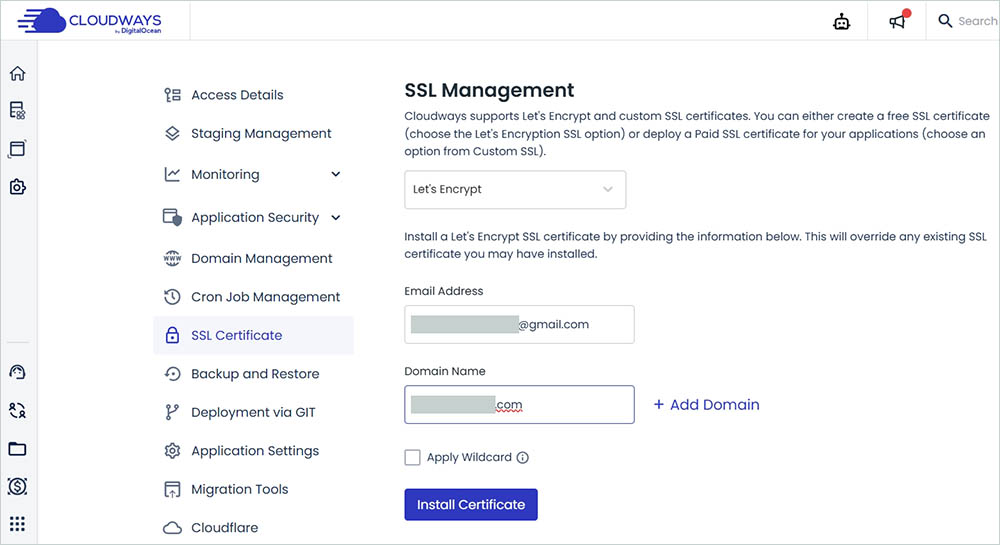Open projects folder icon in sidebar
This screenshot has height=545, width=1000.
pos(18,449)
